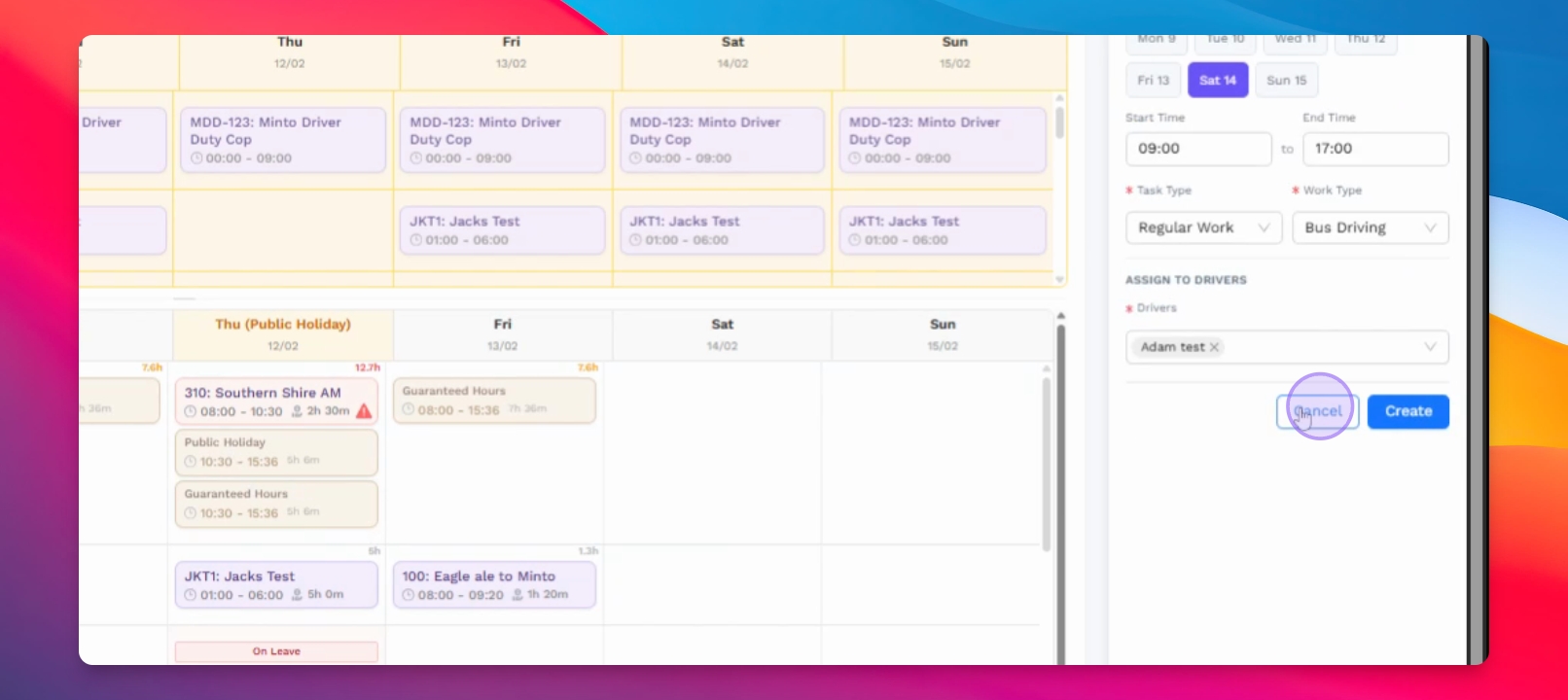
Task: Deselect the Sat 14 day chip
Action: point(1218,81)
